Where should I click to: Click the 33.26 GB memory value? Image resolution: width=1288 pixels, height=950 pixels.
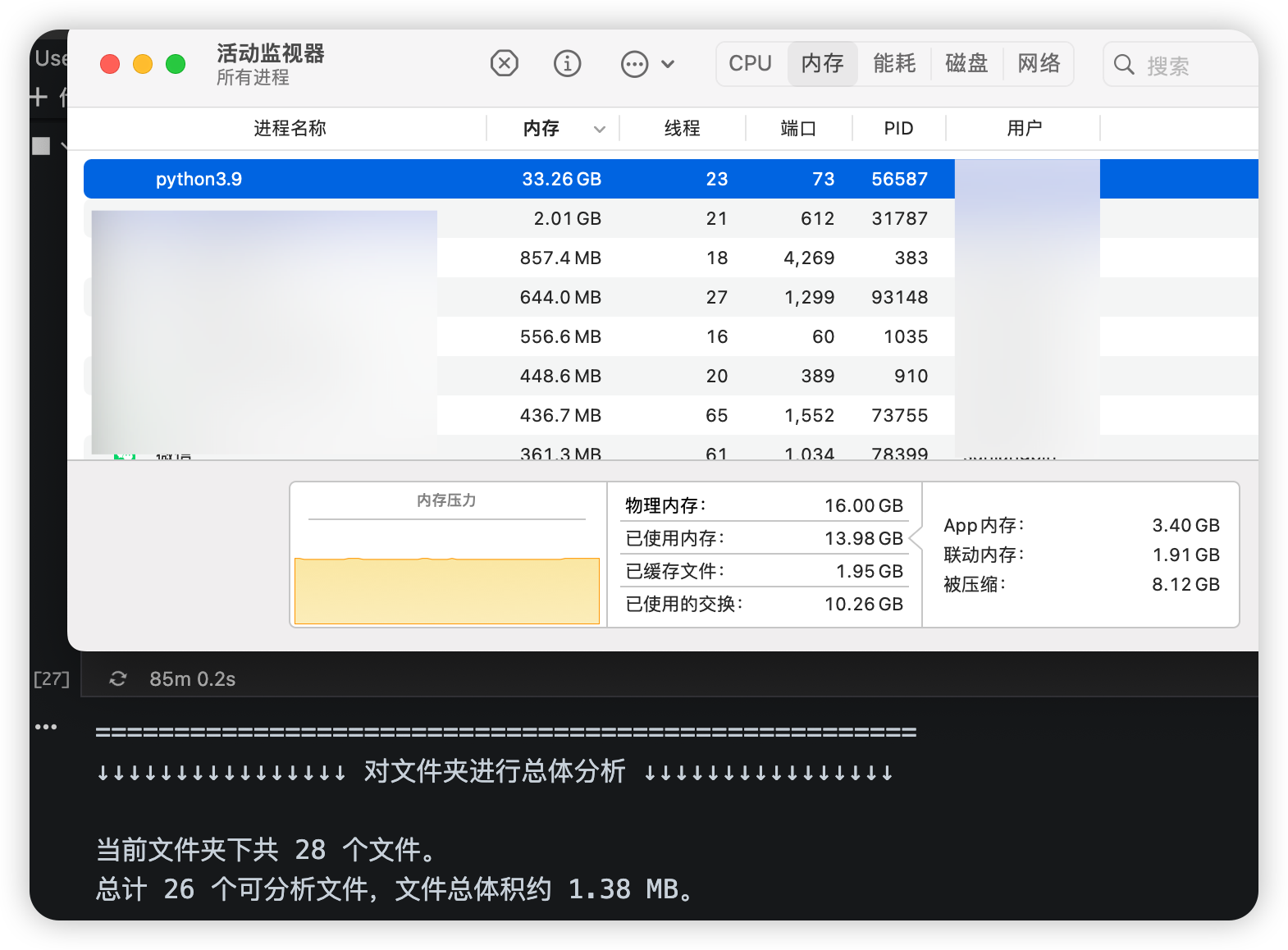[x=561, y=179]
